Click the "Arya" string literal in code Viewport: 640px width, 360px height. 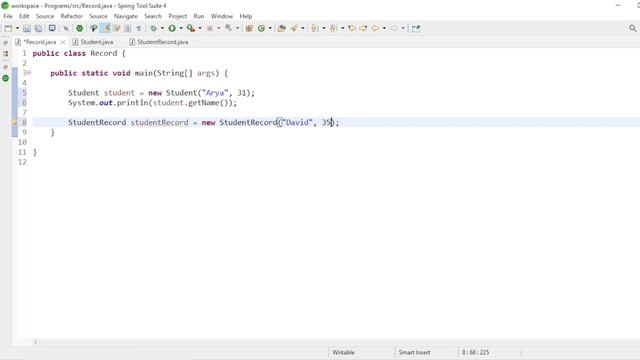(x=215, y=93)
